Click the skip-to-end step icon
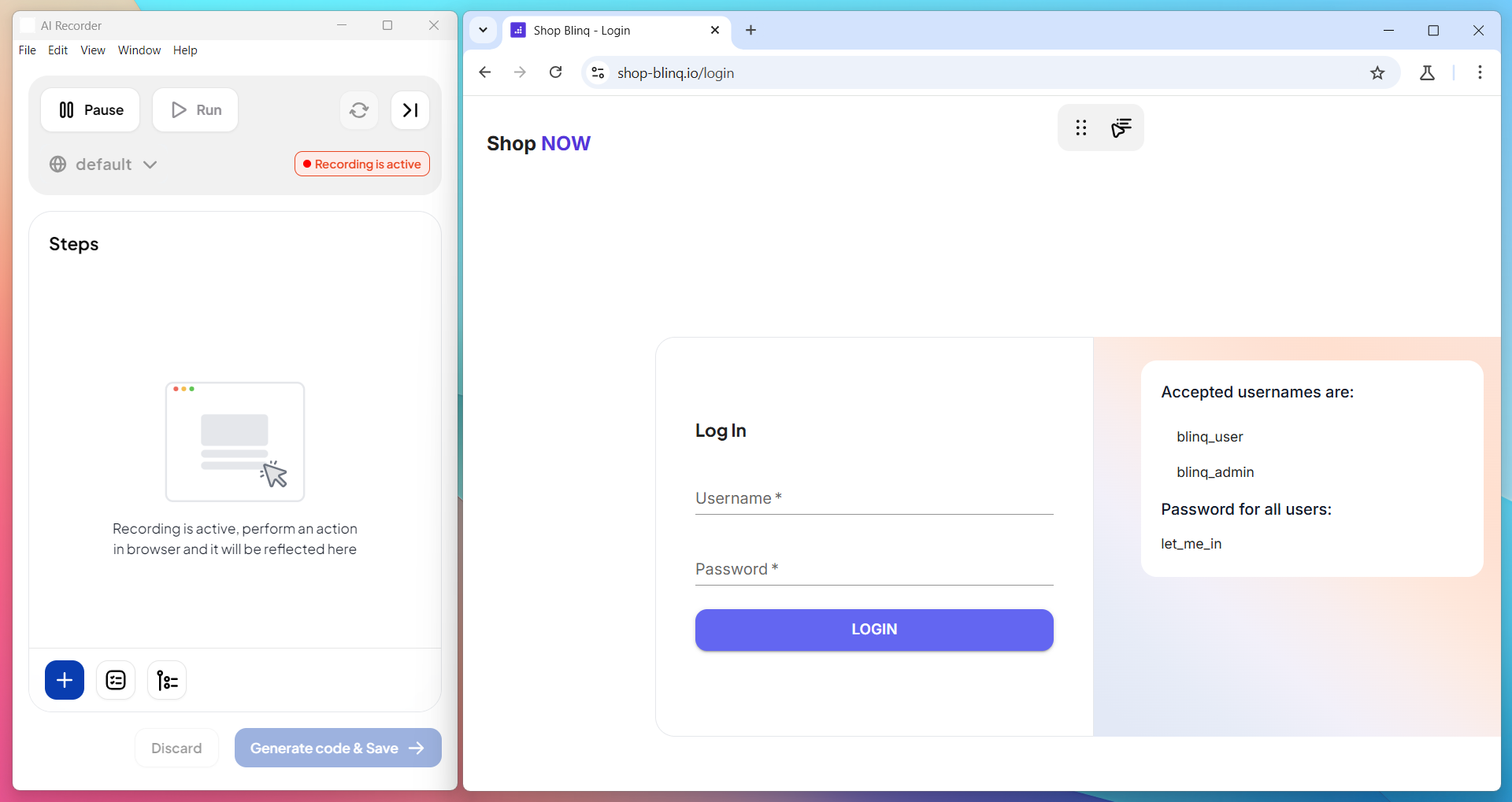The width and height of the screenshot is (1512, 802). (x=410, y=110)
